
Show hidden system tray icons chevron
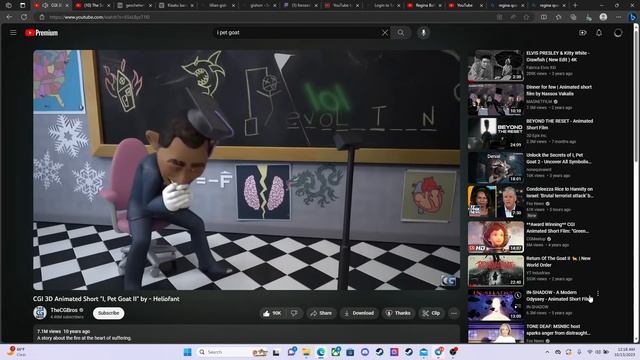(547, 352)
